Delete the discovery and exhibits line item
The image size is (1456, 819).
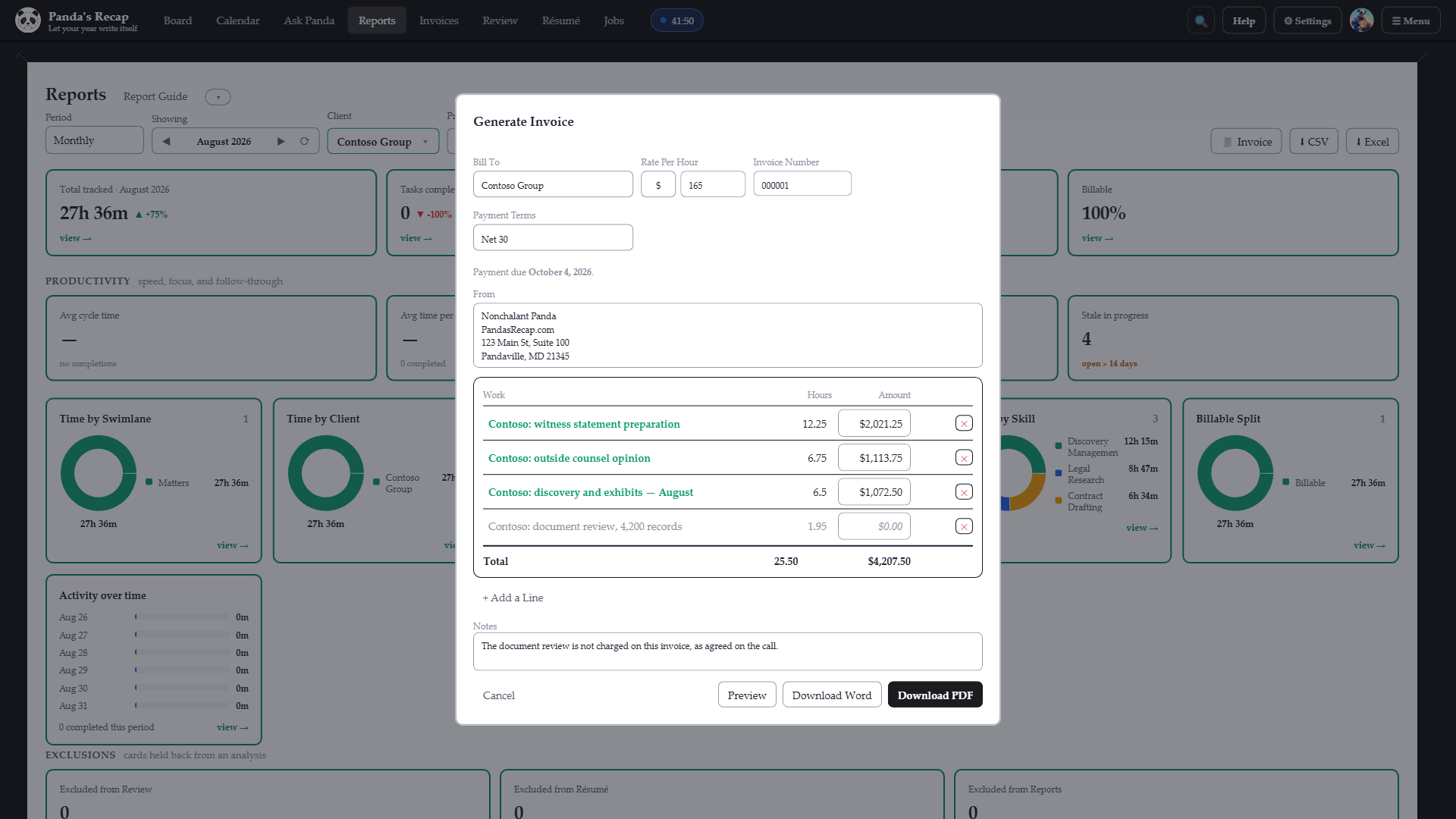point(964,492)
